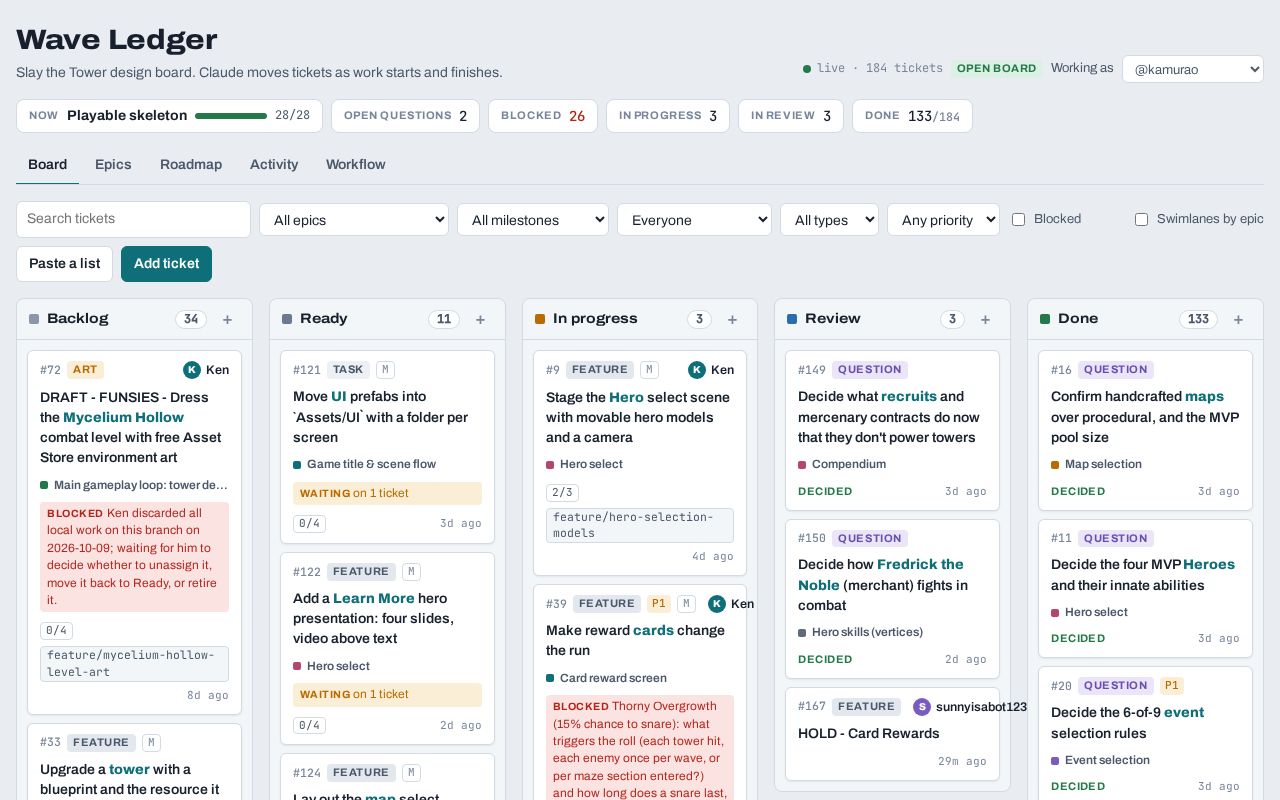Image resolution: width=1280 pixels, height=800 pixels.
Task: Click the Open questions stat chip
Action: (x=405, y=116)
